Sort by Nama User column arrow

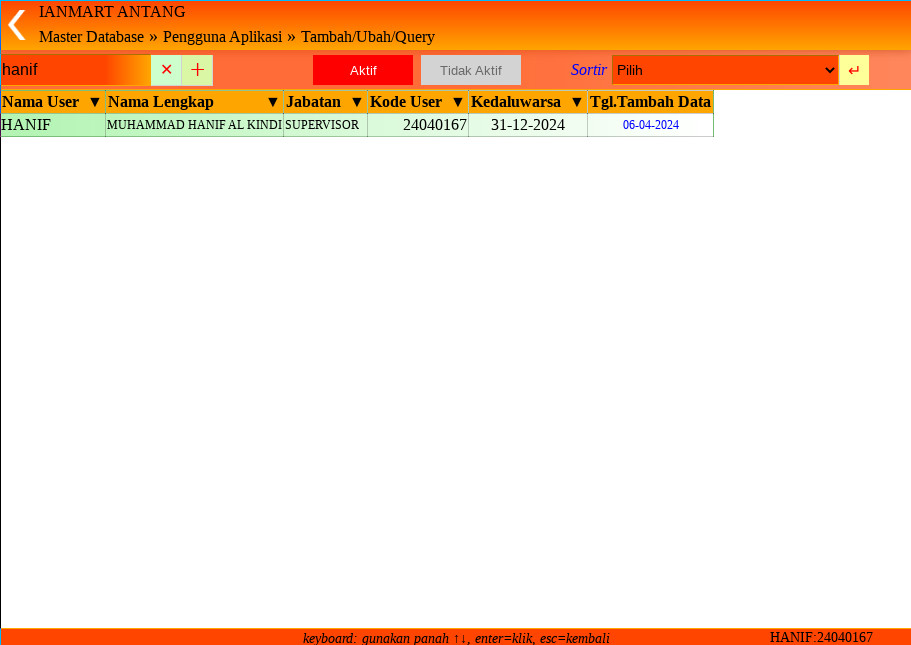[x=95, y=102]
